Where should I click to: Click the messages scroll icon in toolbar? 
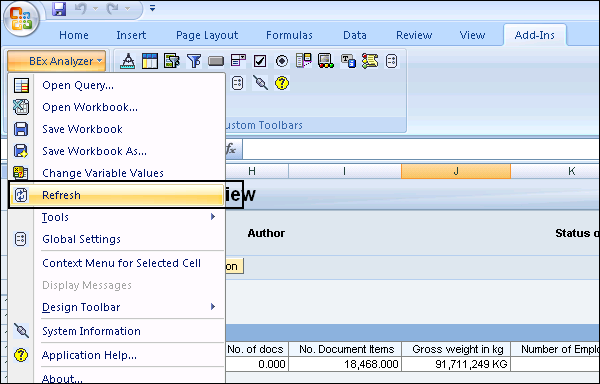(x=370, y=61)
